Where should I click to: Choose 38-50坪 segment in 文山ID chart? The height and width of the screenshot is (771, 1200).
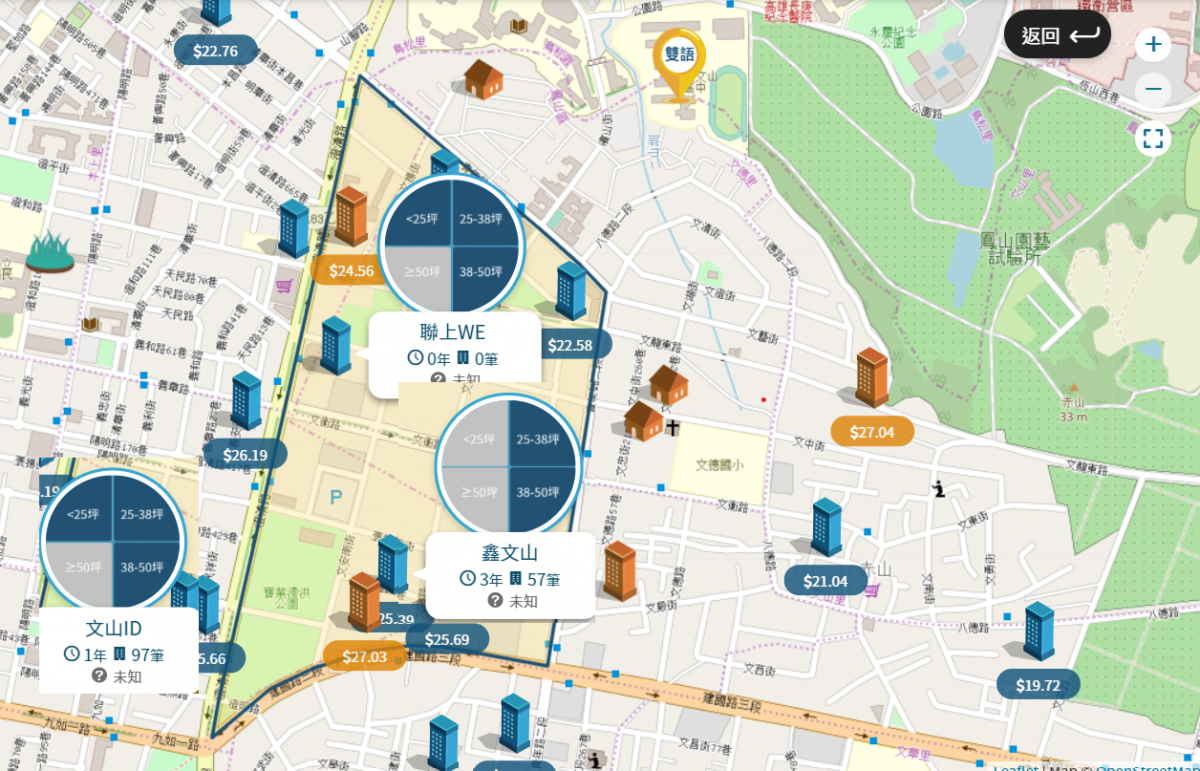click(144, 567)
